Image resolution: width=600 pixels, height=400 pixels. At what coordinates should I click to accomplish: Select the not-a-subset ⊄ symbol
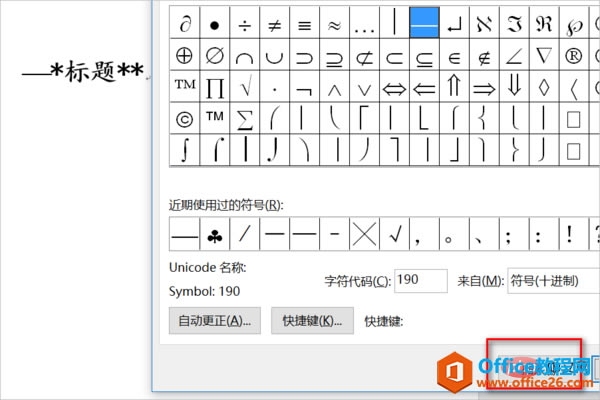point(364,54)
